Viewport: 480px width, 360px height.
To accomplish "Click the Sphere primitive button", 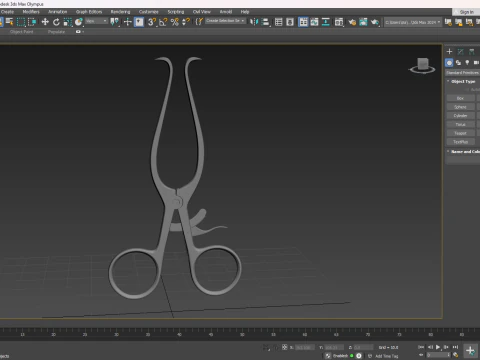I will [460, 107].
